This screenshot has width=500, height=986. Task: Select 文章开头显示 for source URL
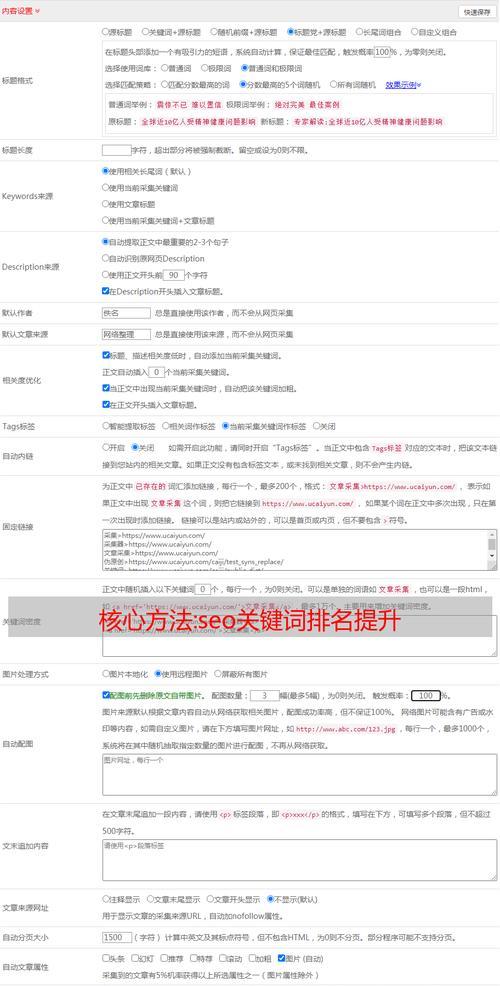point(209,899)
